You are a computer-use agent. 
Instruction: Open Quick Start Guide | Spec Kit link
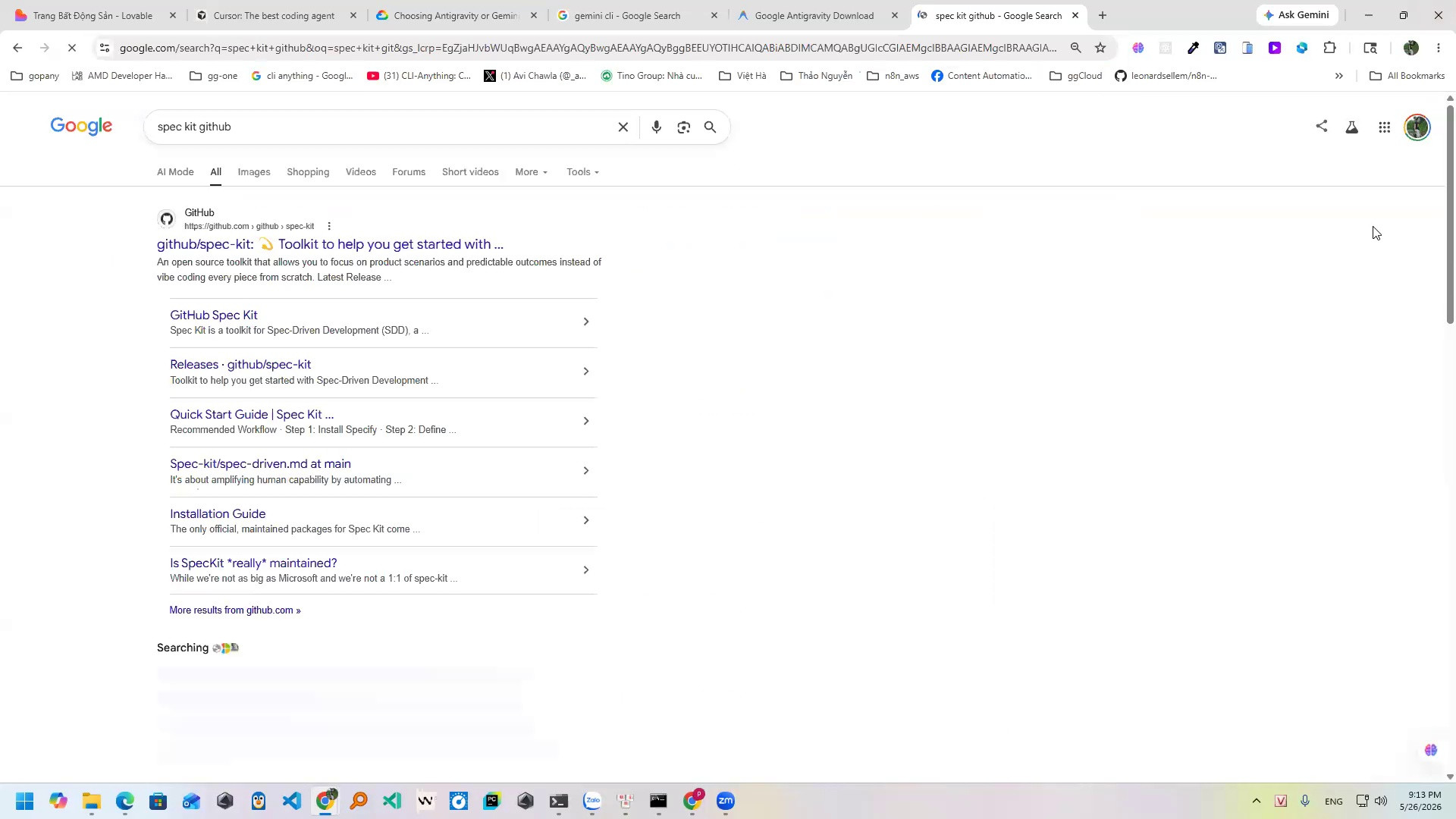pos(252,415)
